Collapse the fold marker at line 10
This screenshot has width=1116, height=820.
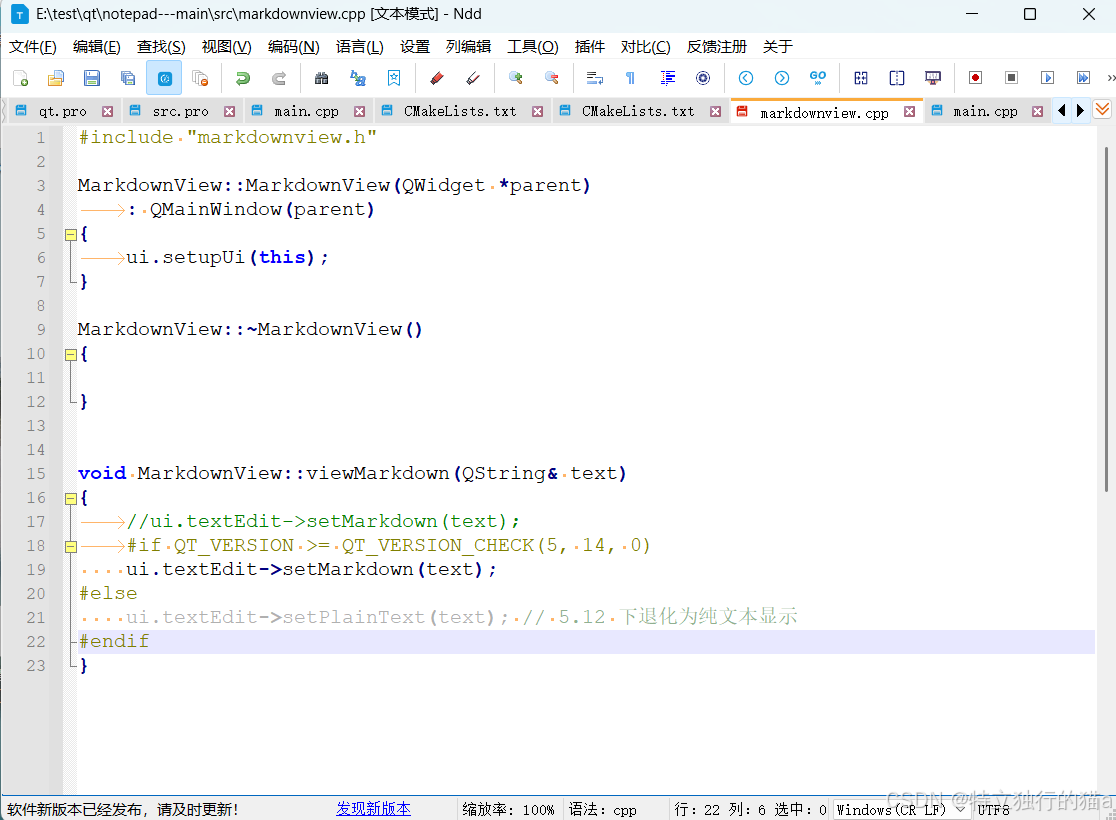pos(70,354)
